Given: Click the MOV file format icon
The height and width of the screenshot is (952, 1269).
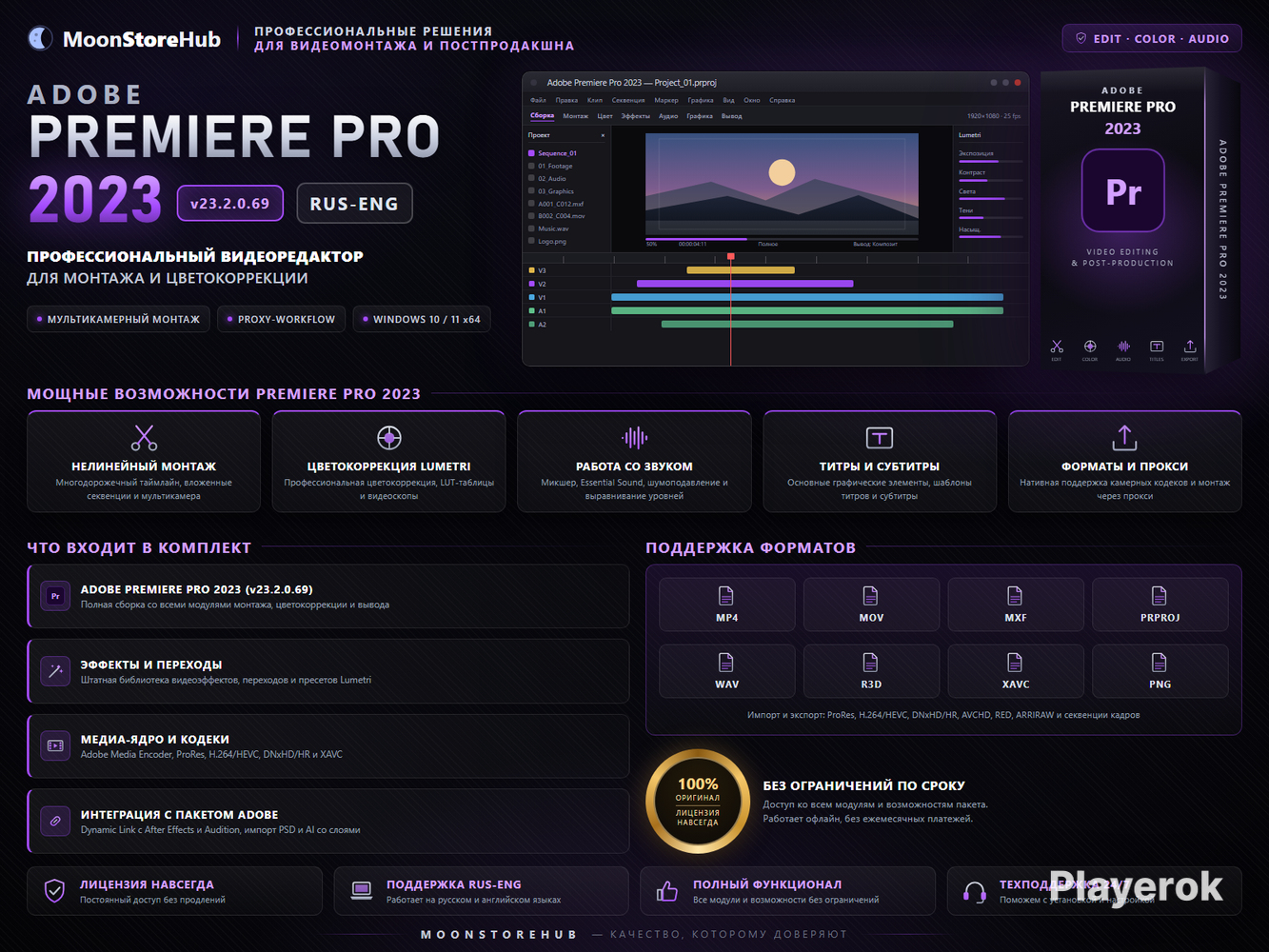Looking at the screenshot, I should 870,596.
